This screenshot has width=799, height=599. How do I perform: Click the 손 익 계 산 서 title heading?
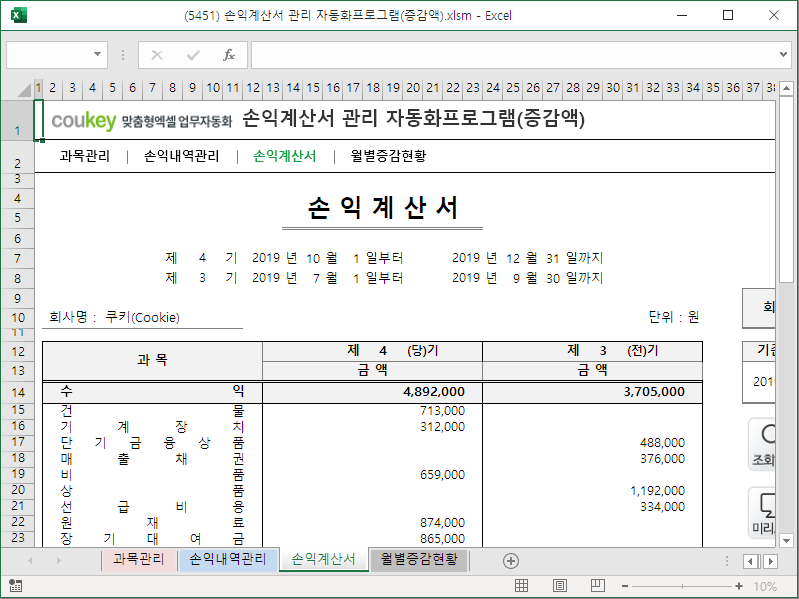pos(383,208)
